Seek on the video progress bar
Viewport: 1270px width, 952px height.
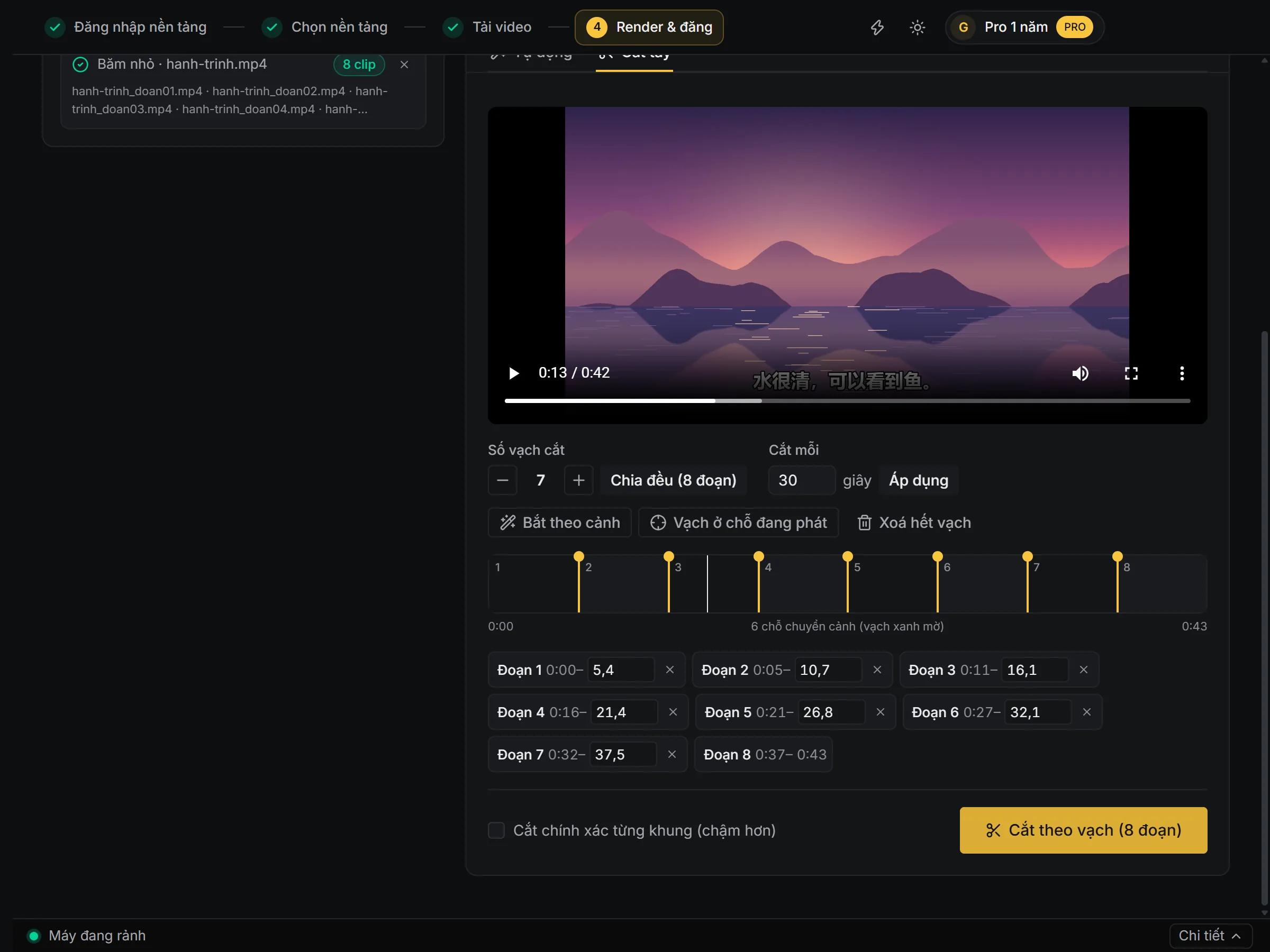point(847,401)
